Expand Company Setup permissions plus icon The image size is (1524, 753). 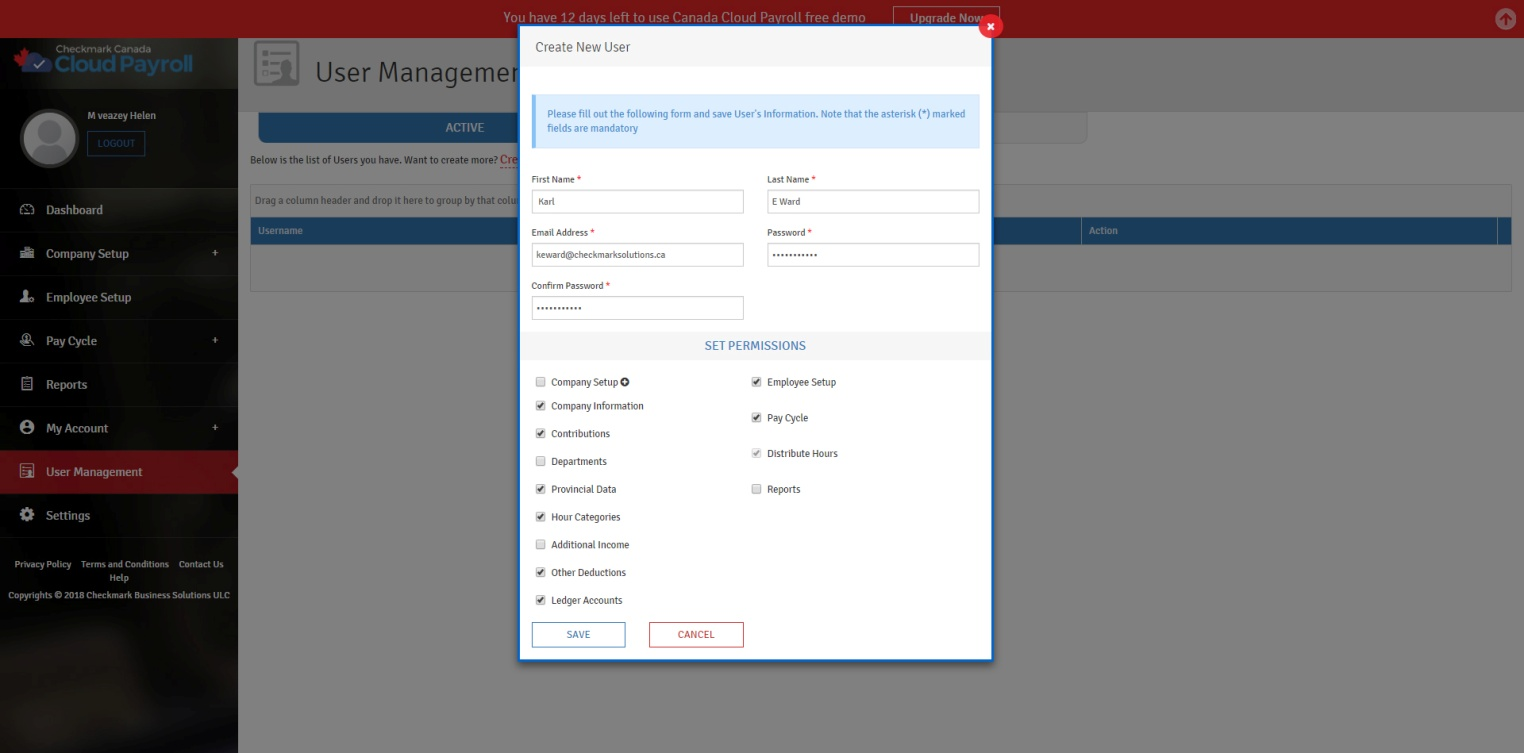[625, 382]
